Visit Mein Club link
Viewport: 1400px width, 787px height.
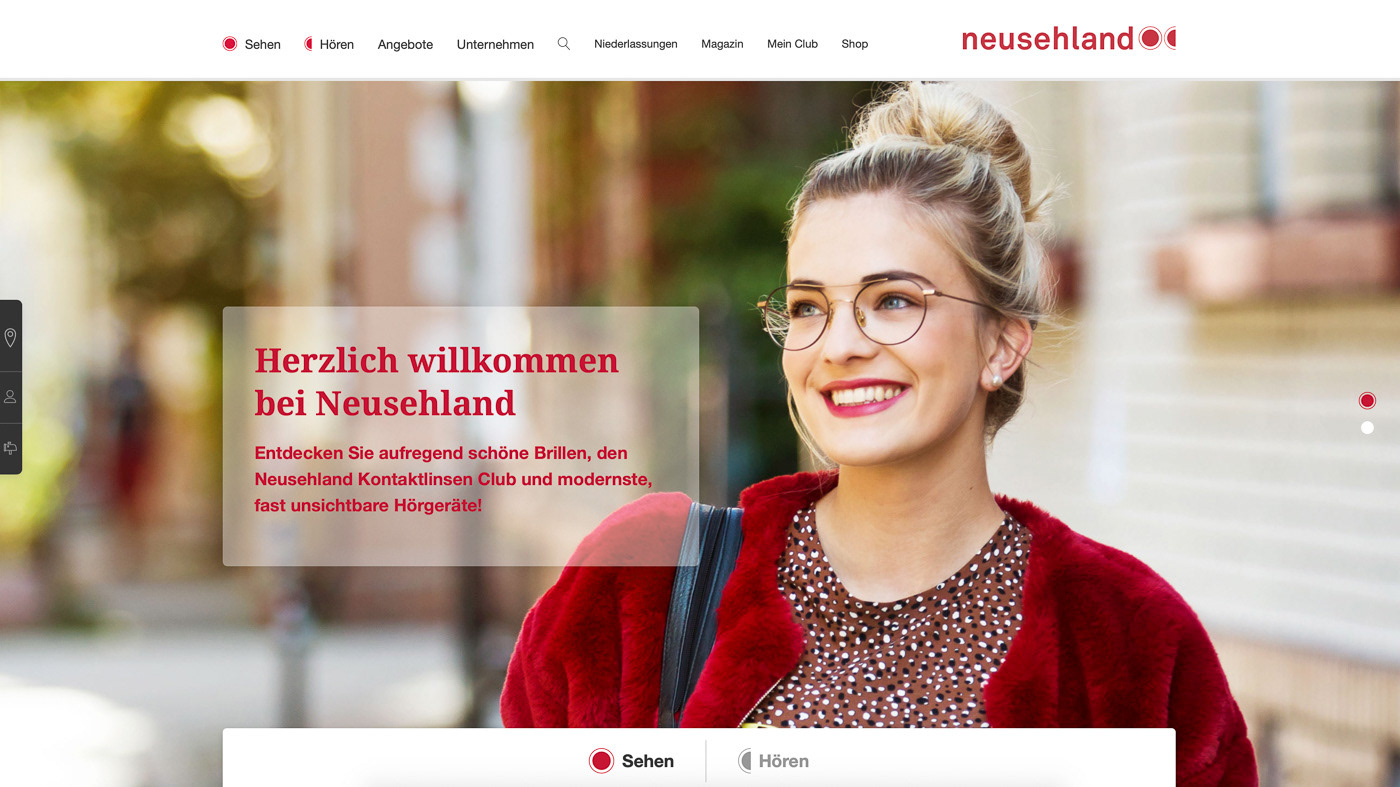coord(792,44)
